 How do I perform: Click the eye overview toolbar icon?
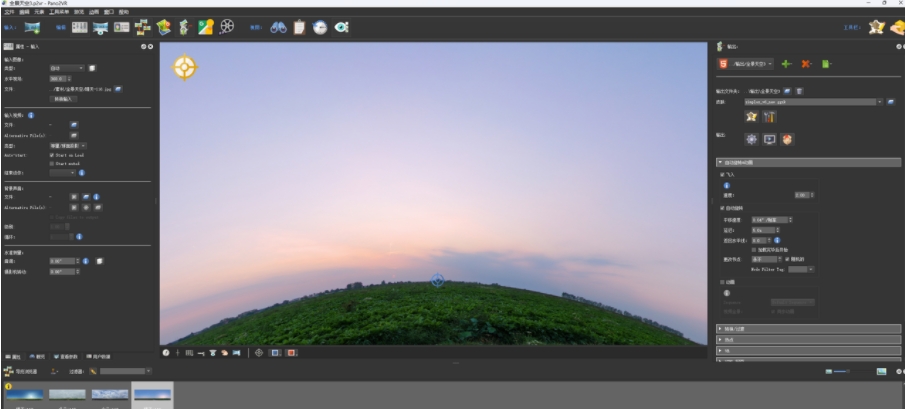pos(341,27)
